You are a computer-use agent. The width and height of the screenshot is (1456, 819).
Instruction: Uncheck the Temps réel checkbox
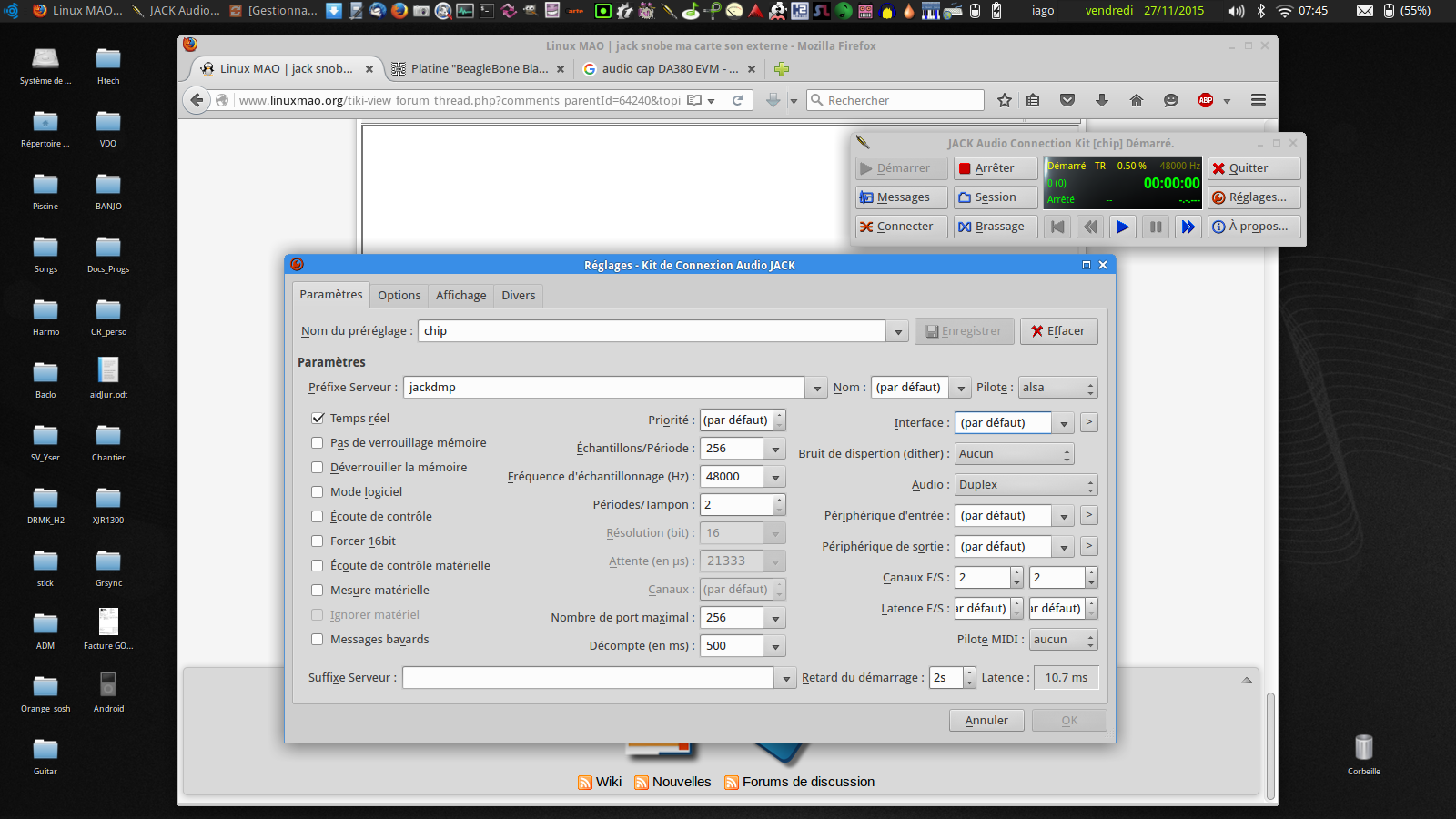tap(318, 419)
